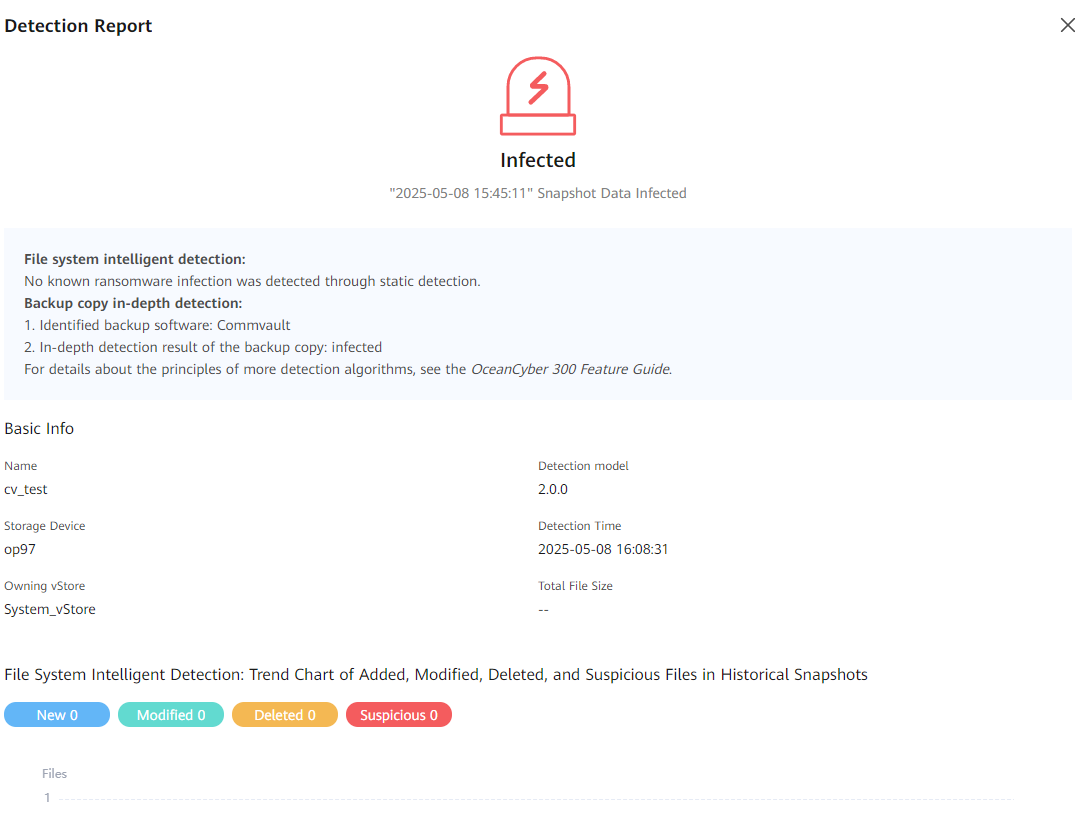This screenshot has width=1081, height=817.
Task: Toggle the New 0 legend pill
Action: tap(57, 715)
